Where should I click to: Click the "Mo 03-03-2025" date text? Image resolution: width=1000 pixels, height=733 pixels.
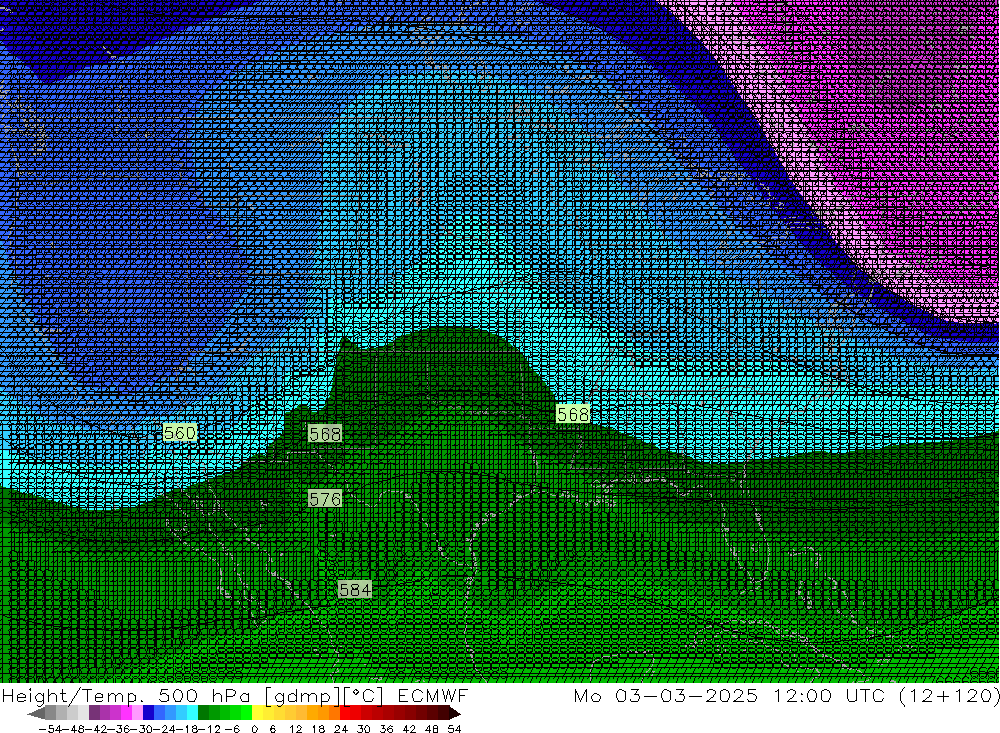(666, 695)
